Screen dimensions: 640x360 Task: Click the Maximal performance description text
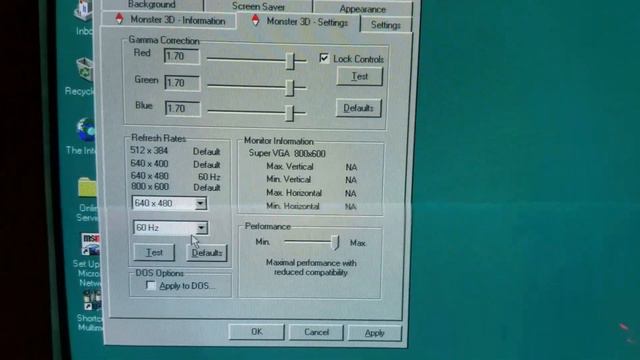(x=311, y=267)
